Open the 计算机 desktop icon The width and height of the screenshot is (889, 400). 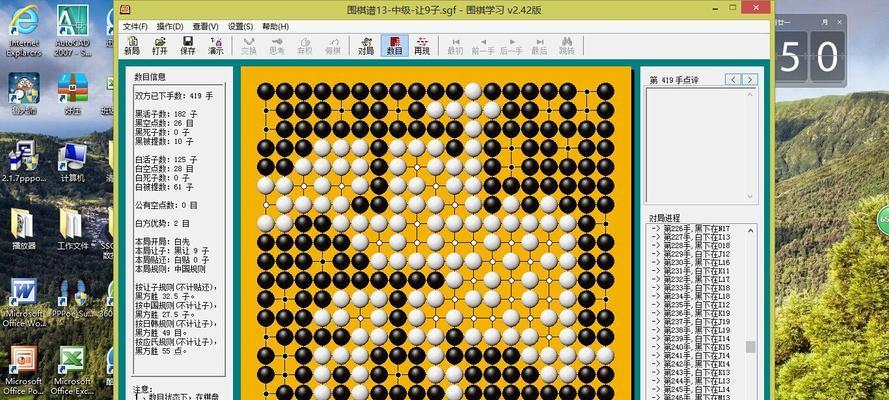click(x=73, y=161)
